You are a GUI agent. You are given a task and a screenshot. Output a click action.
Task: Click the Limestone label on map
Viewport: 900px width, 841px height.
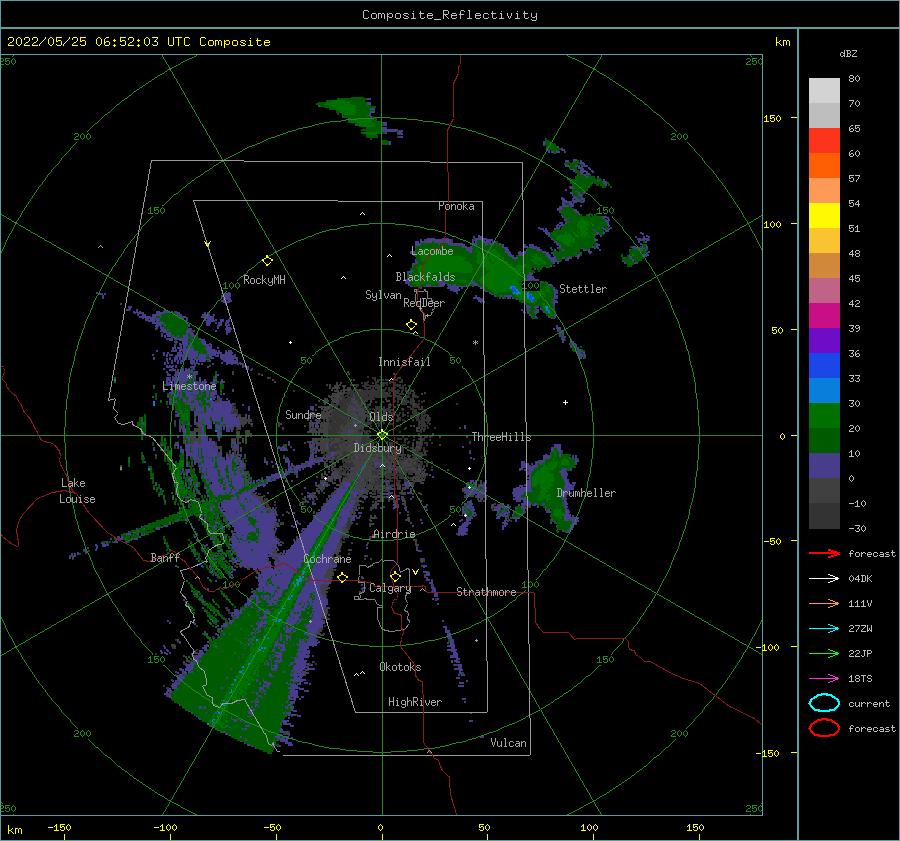189,386
